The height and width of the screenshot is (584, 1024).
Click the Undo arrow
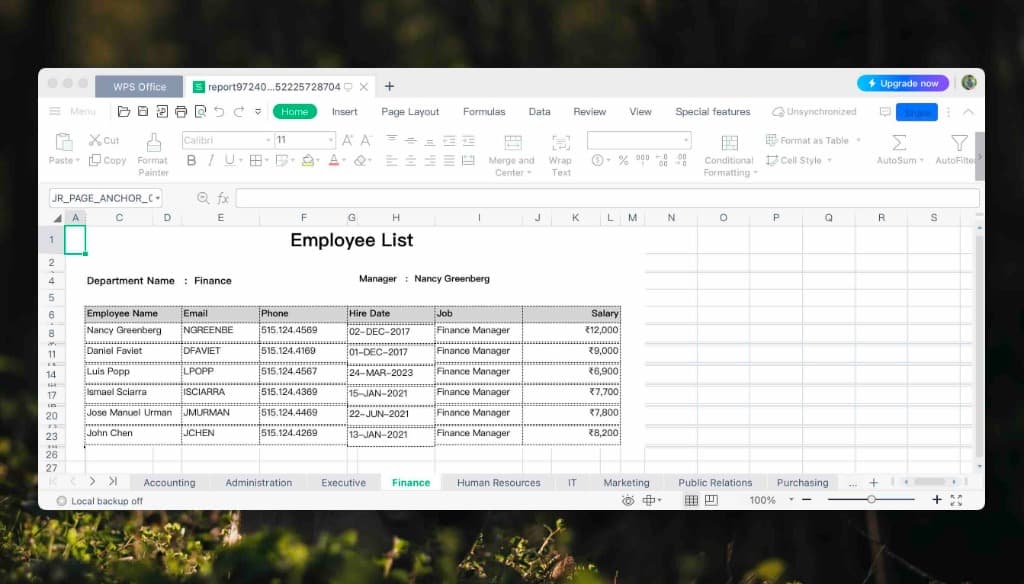pyautogui.click(x=219, y=112)
